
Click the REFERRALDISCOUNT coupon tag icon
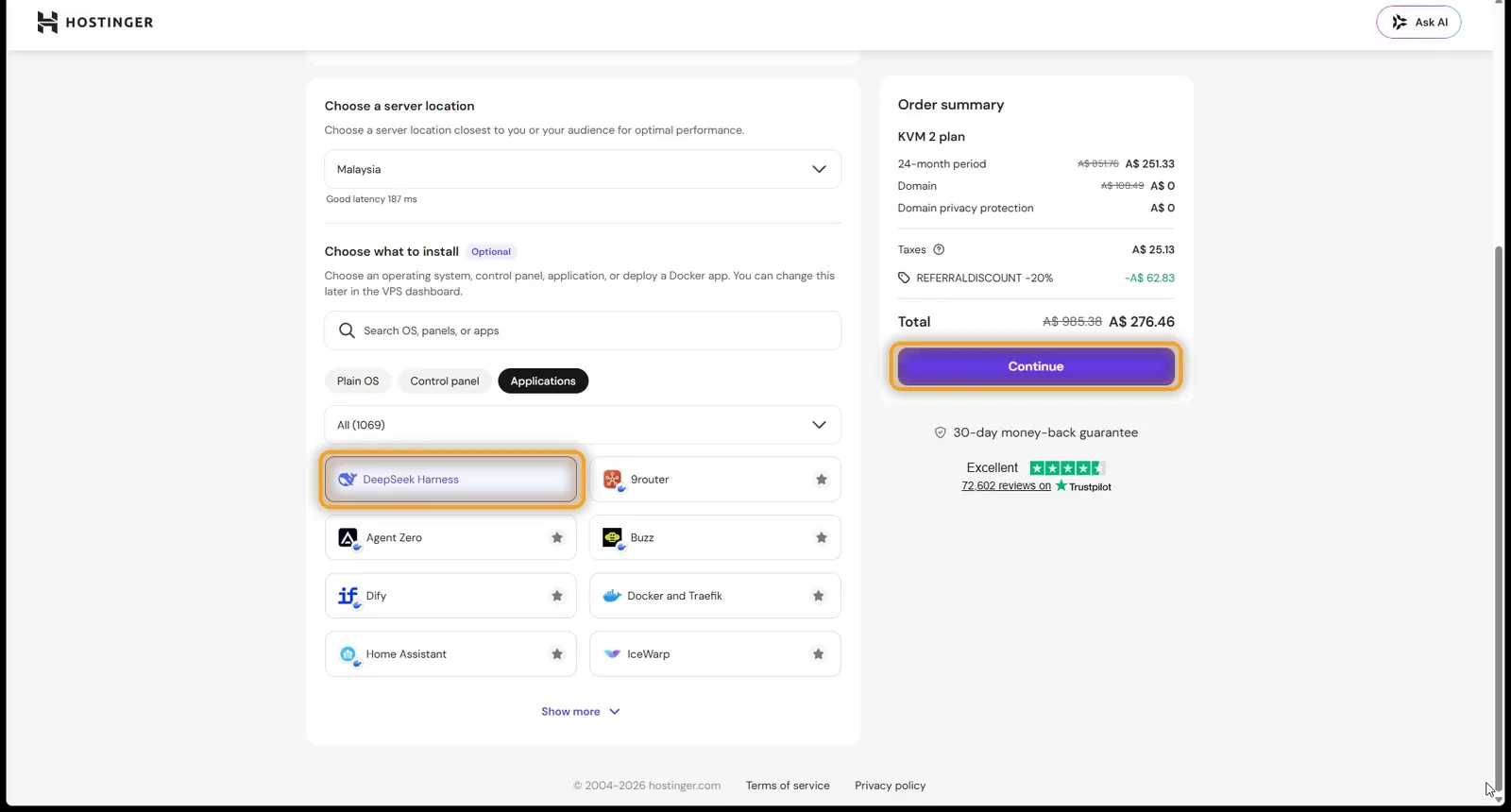[x=904, y=278]
